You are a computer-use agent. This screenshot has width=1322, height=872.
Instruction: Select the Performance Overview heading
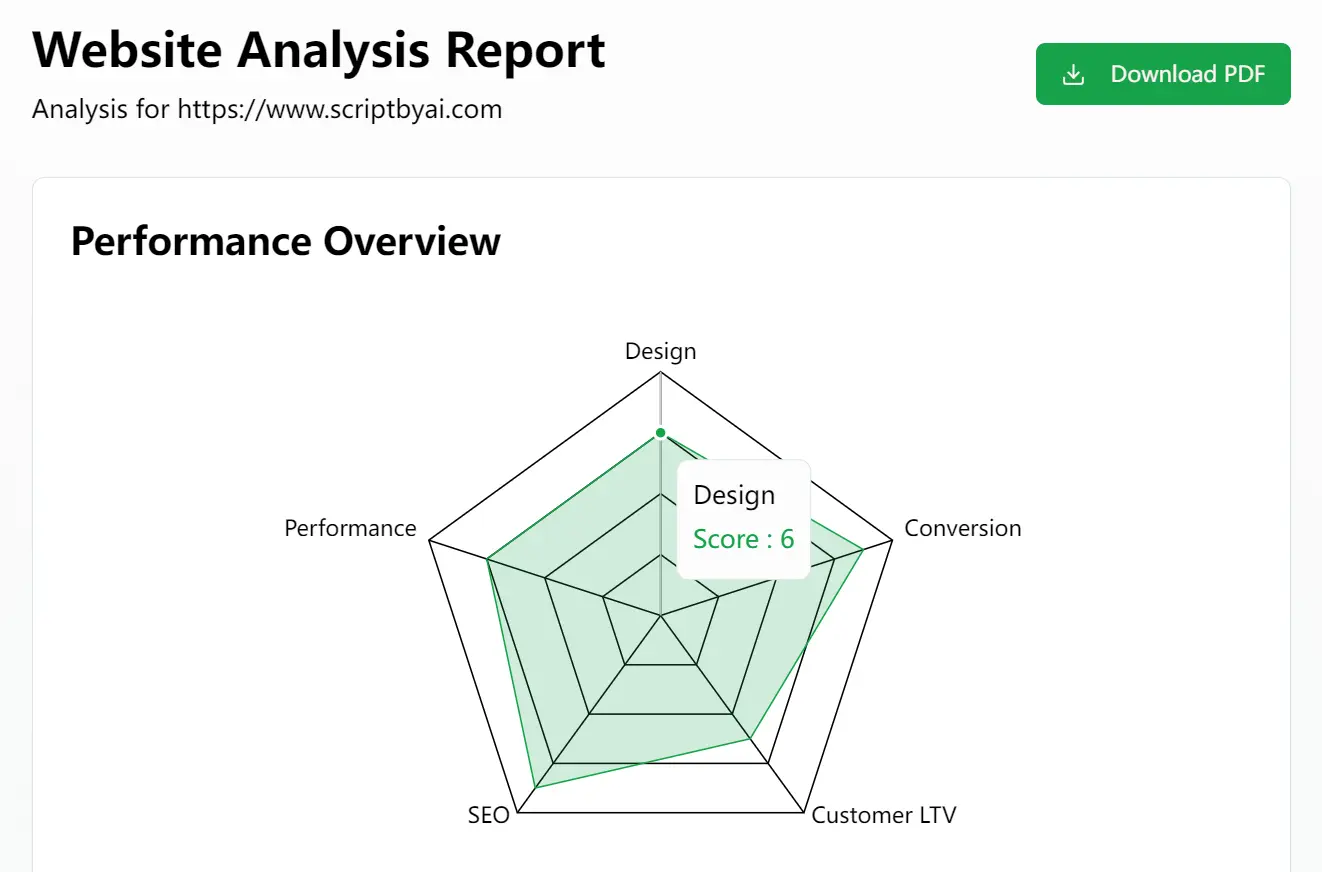[285, 241]
